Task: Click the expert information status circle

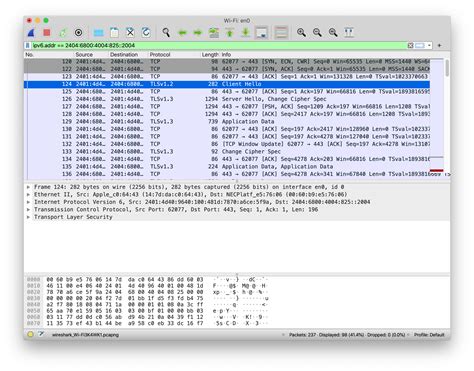Action: coord(30,334)
